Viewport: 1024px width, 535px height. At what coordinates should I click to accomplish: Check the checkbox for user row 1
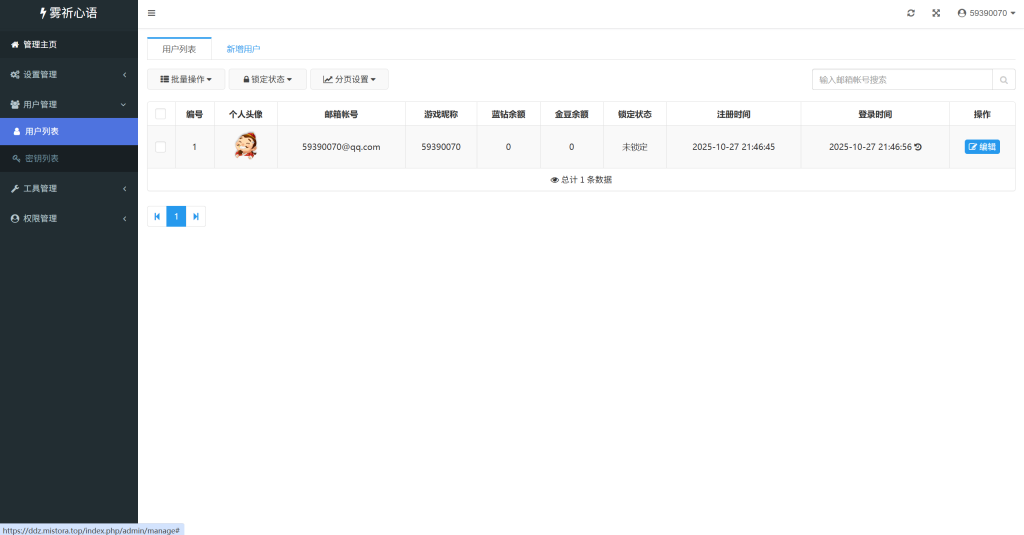tap(161, 147)
